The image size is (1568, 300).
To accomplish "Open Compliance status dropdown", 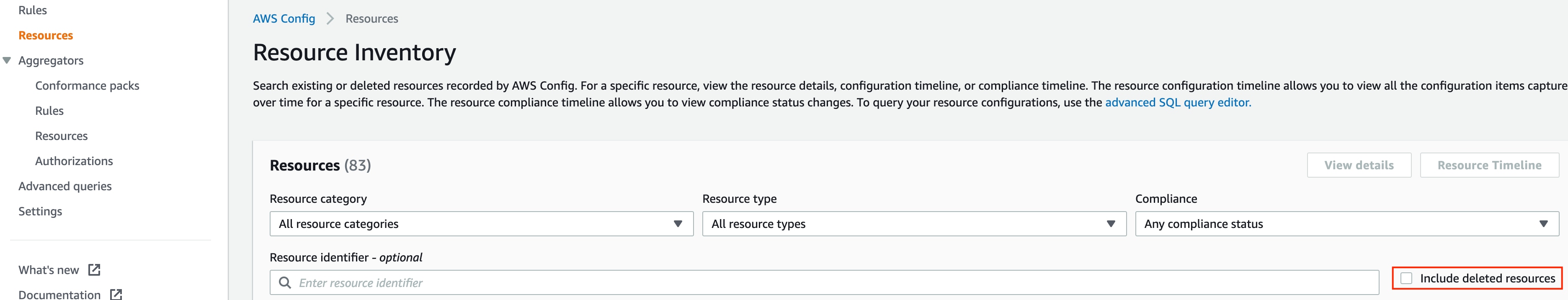I will tap(1347, 223).
